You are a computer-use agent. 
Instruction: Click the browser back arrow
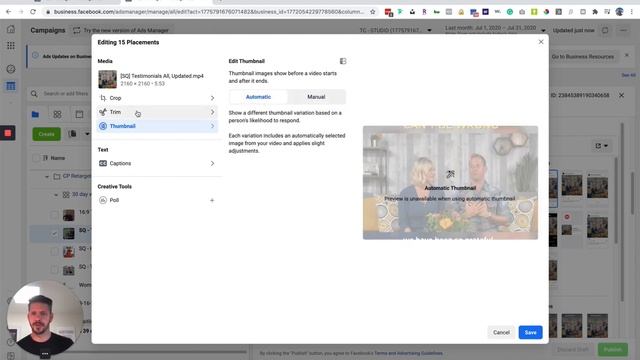(x=9, y=12)
